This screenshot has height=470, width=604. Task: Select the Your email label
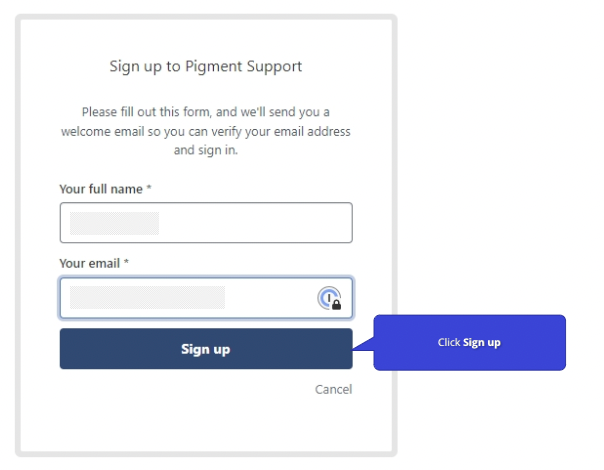tap(89, 263)
